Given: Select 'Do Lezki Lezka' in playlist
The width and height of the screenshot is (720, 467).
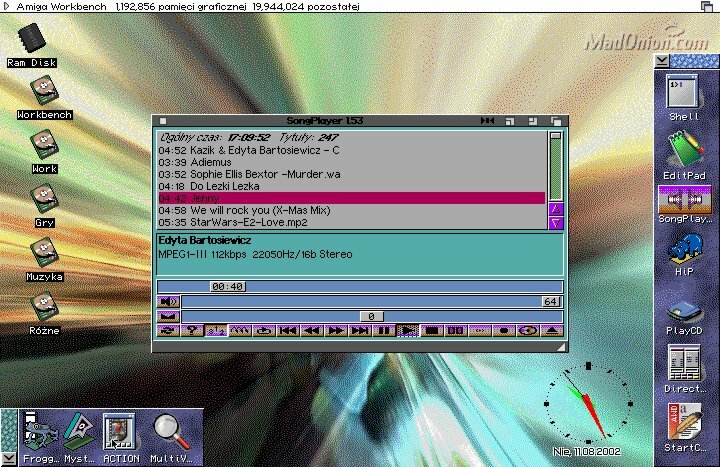Looking at the screenshot, I should (x=352, y=186).
